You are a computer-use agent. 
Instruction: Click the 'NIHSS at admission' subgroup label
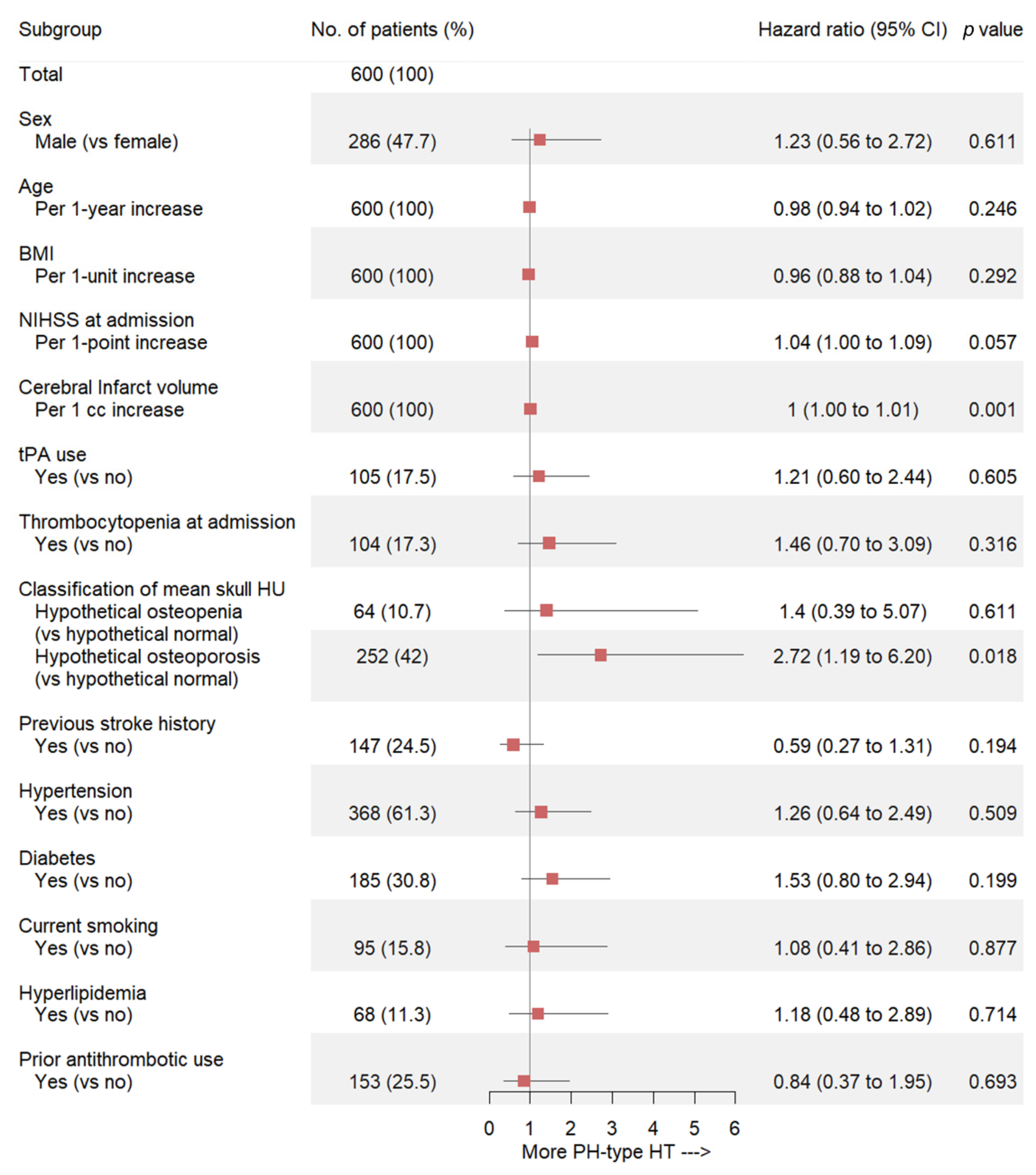(x=106, y=320)
